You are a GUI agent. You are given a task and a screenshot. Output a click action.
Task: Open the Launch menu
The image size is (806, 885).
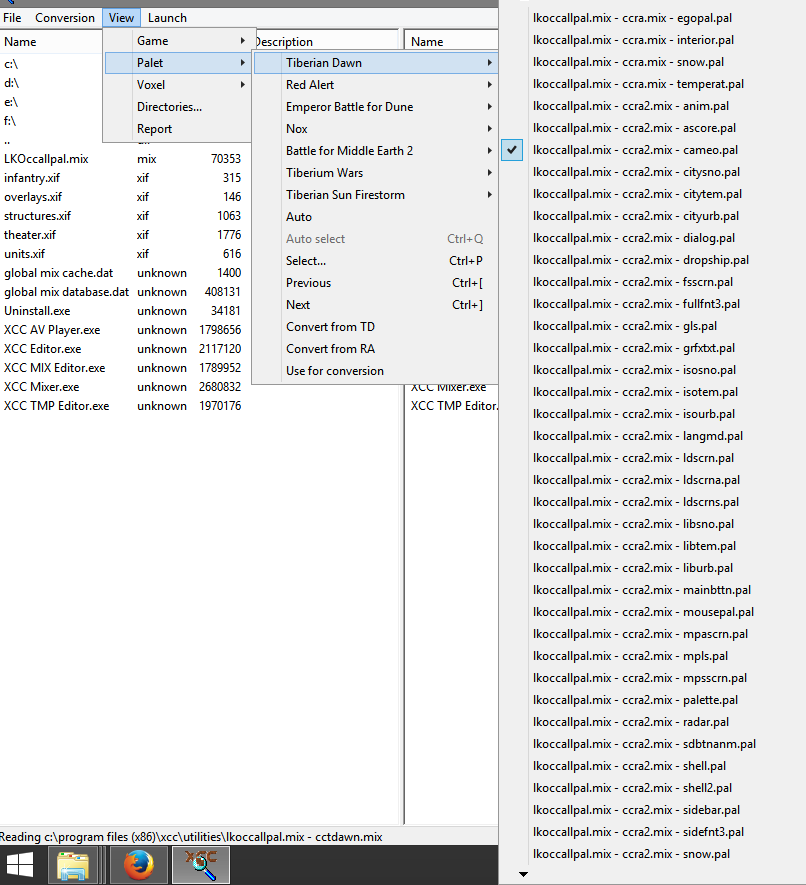coord(167,17)
